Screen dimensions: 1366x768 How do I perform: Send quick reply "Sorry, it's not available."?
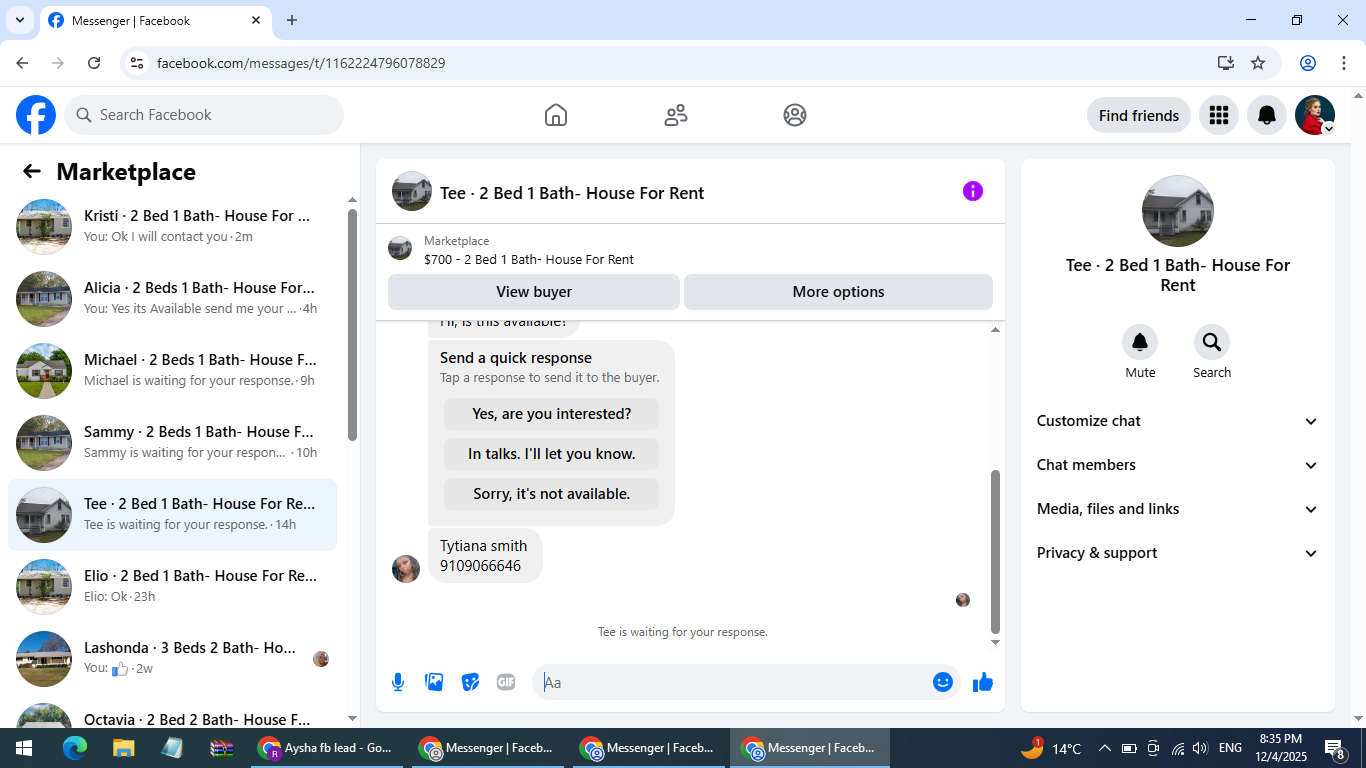[552, 494]
